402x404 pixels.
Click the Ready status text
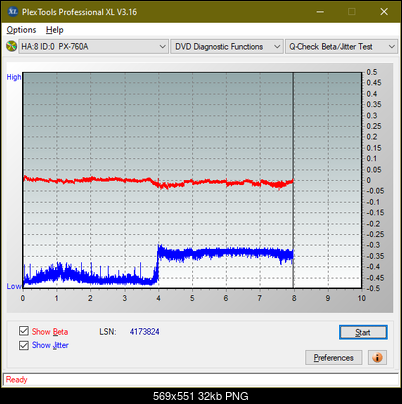coord(17,380)
